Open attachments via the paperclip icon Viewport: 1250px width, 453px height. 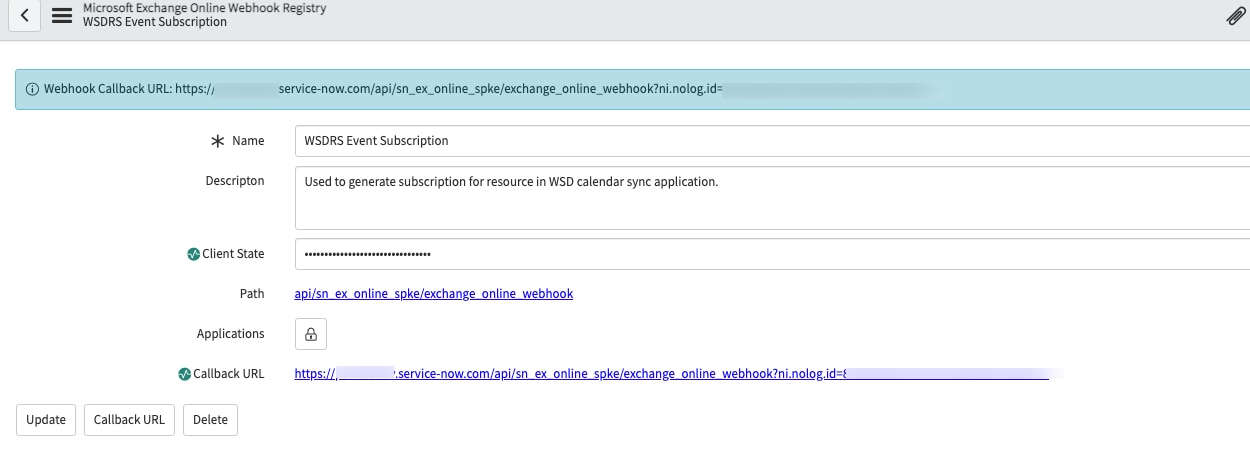(x=1236, y=16)
